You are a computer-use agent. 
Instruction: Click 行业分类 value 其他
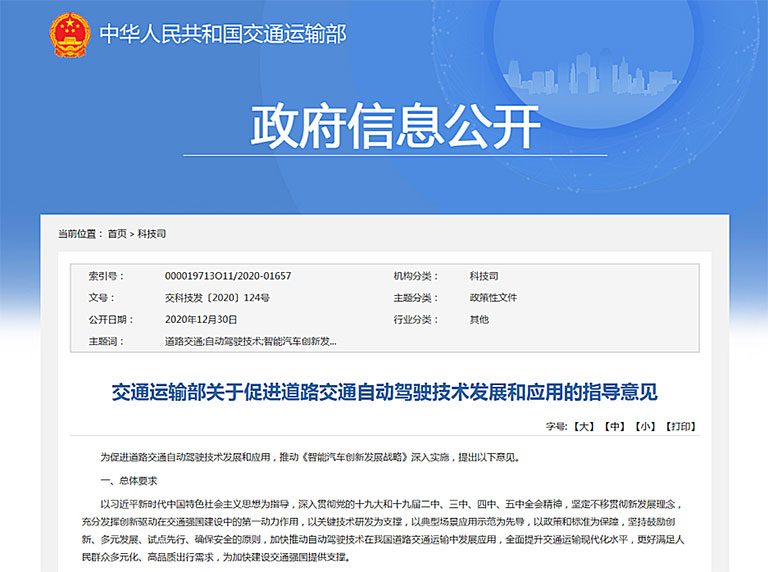479,320
